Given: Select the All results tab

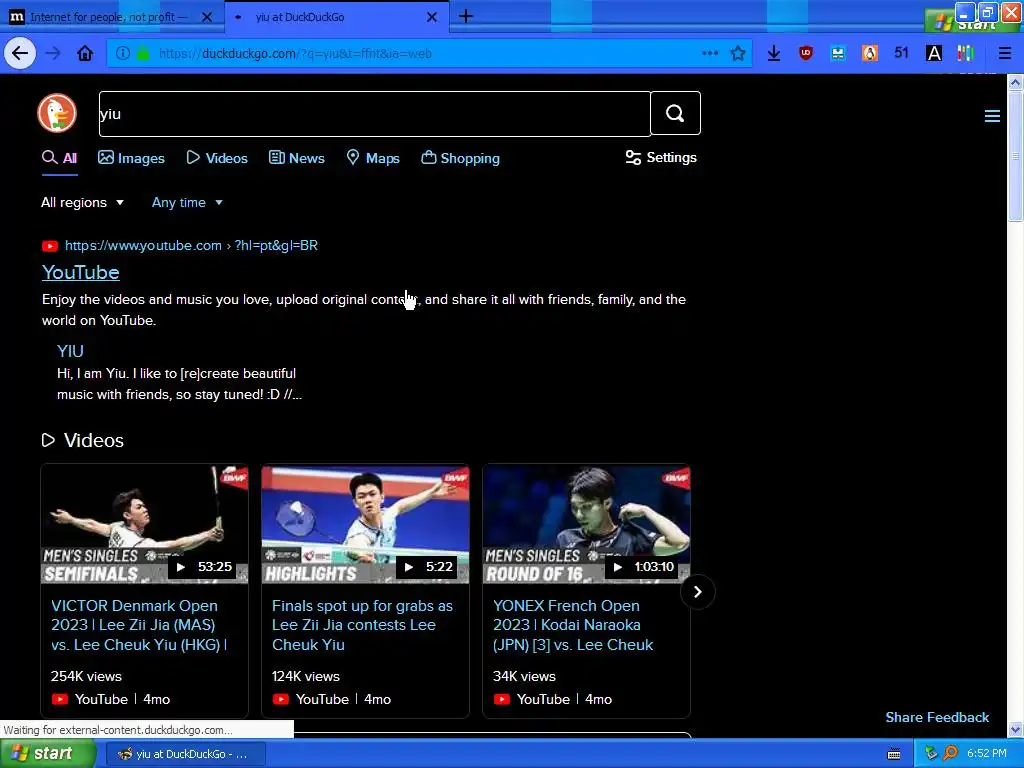Looking at the screenshot, I should tap(59, 158).
